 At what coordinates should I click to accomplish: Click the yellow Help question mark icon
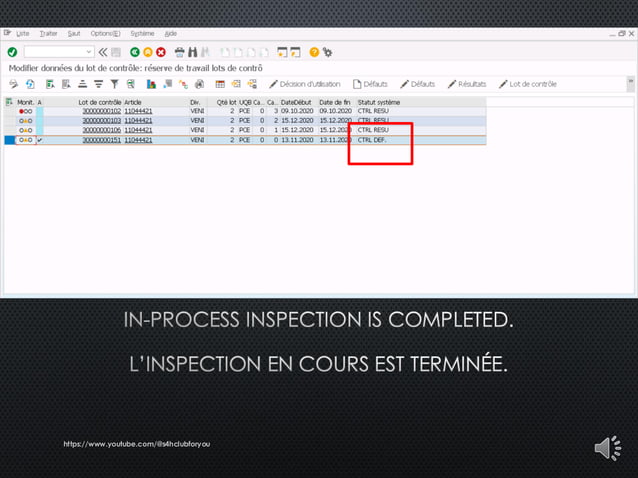(314, 52)
